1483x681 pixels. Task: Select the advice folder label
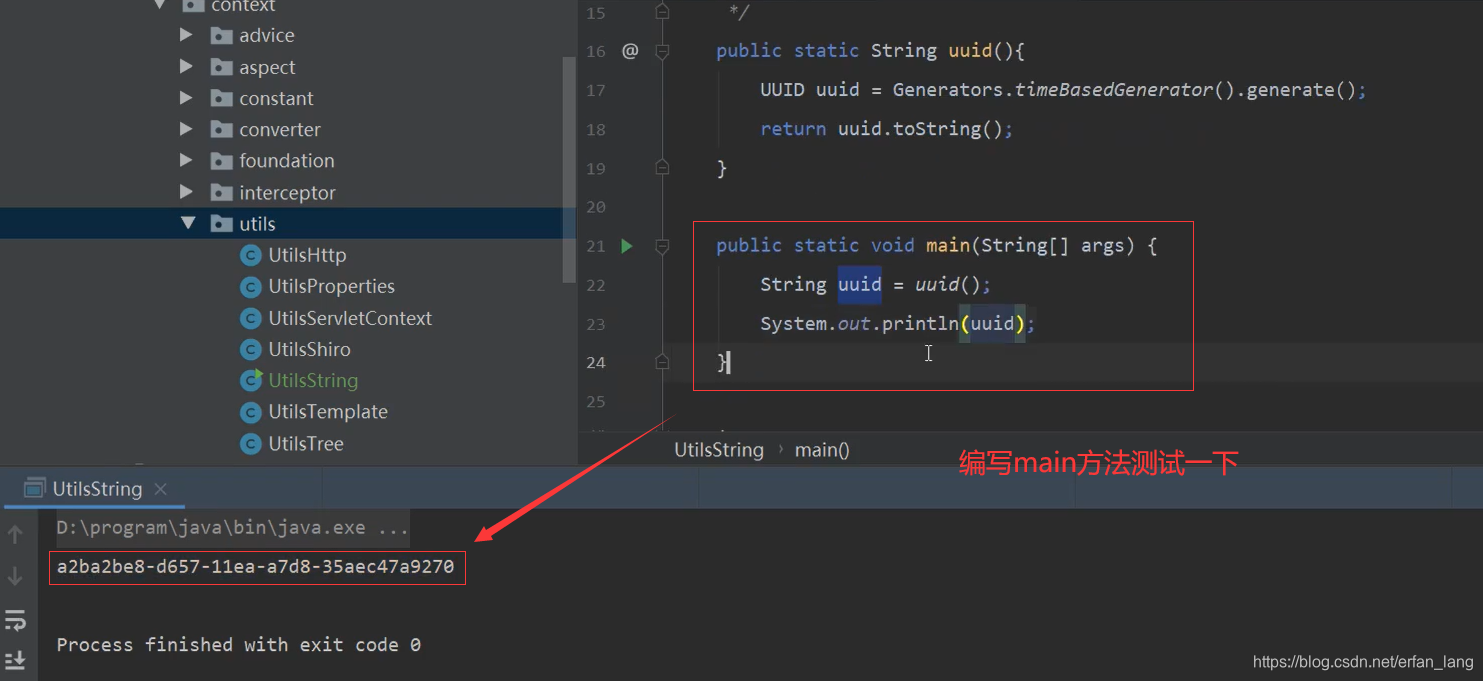pyautogui.click(x=267, y=35)
